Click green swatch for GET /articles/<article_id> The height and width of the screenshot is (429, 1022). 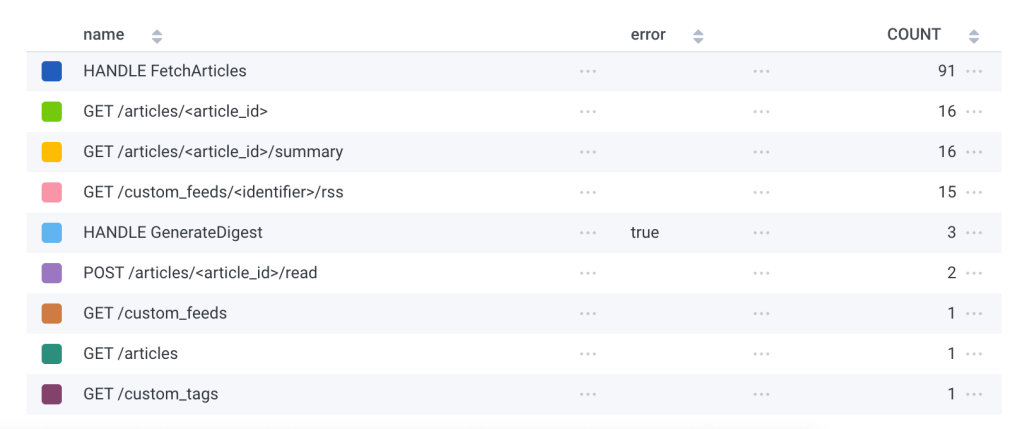pyautogui.click(x=52, y=112)
